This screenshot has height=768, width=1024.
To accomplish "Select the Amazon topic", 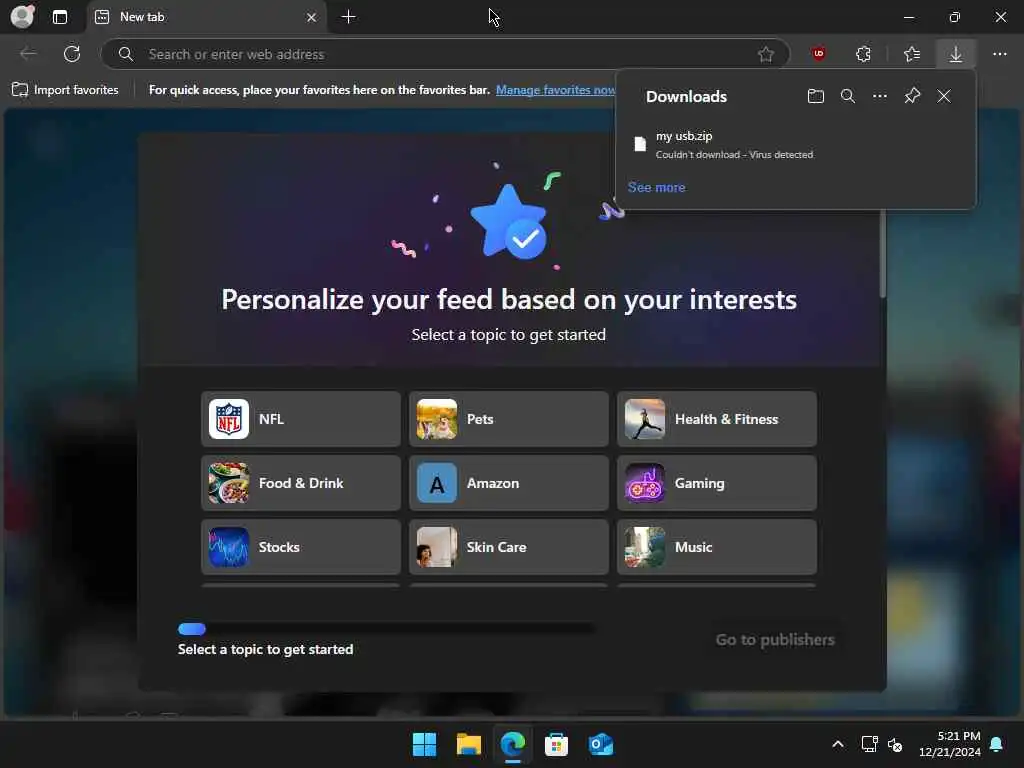I will [509, 483].
